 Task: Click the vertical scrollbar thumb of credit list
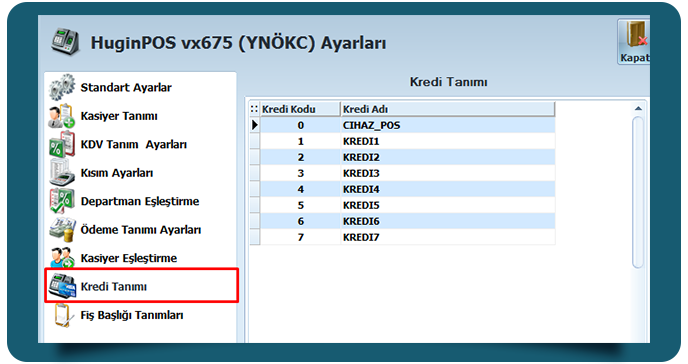638,192
